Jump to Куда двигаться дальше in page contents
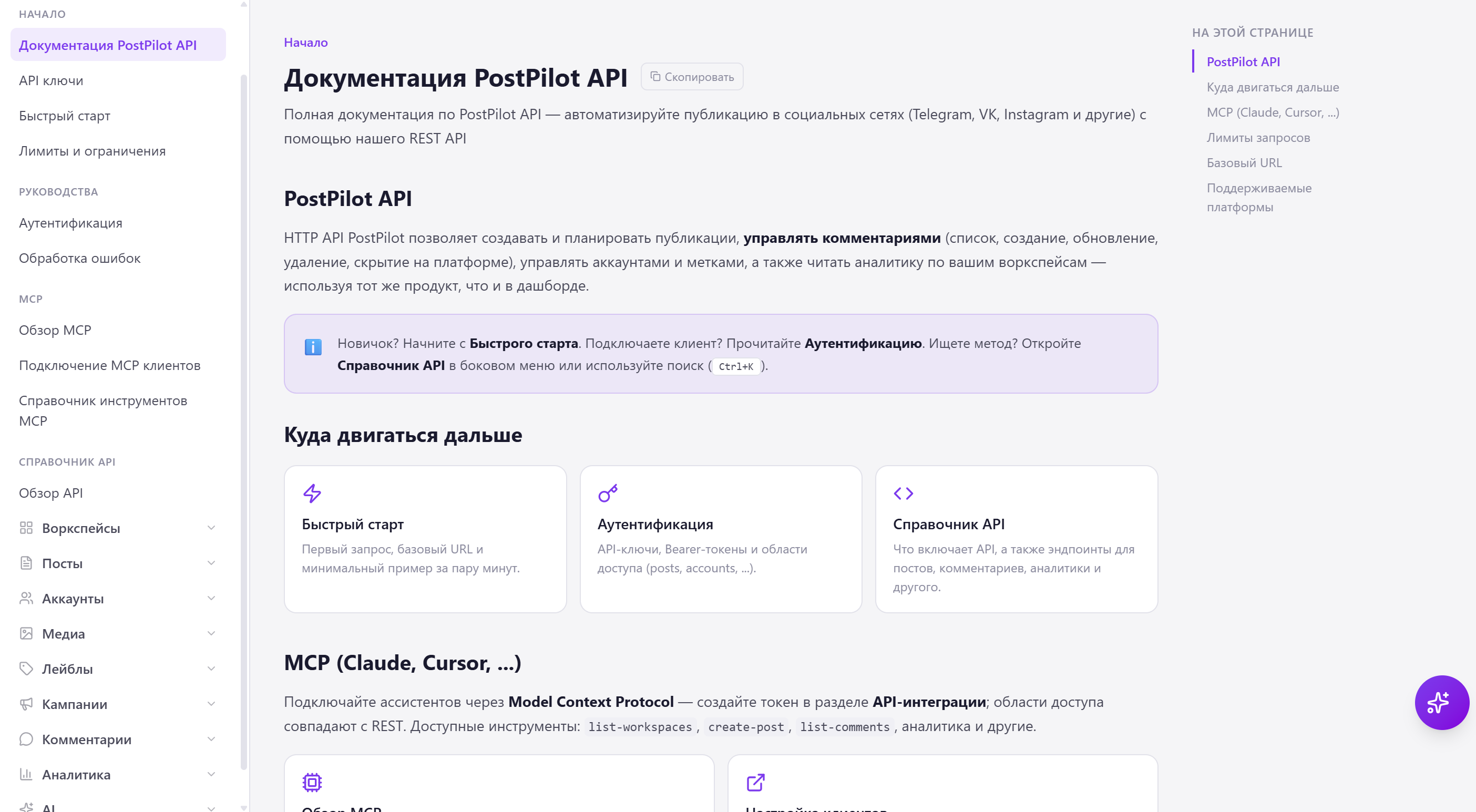The image size is (1476, 812). point(1273,87)
